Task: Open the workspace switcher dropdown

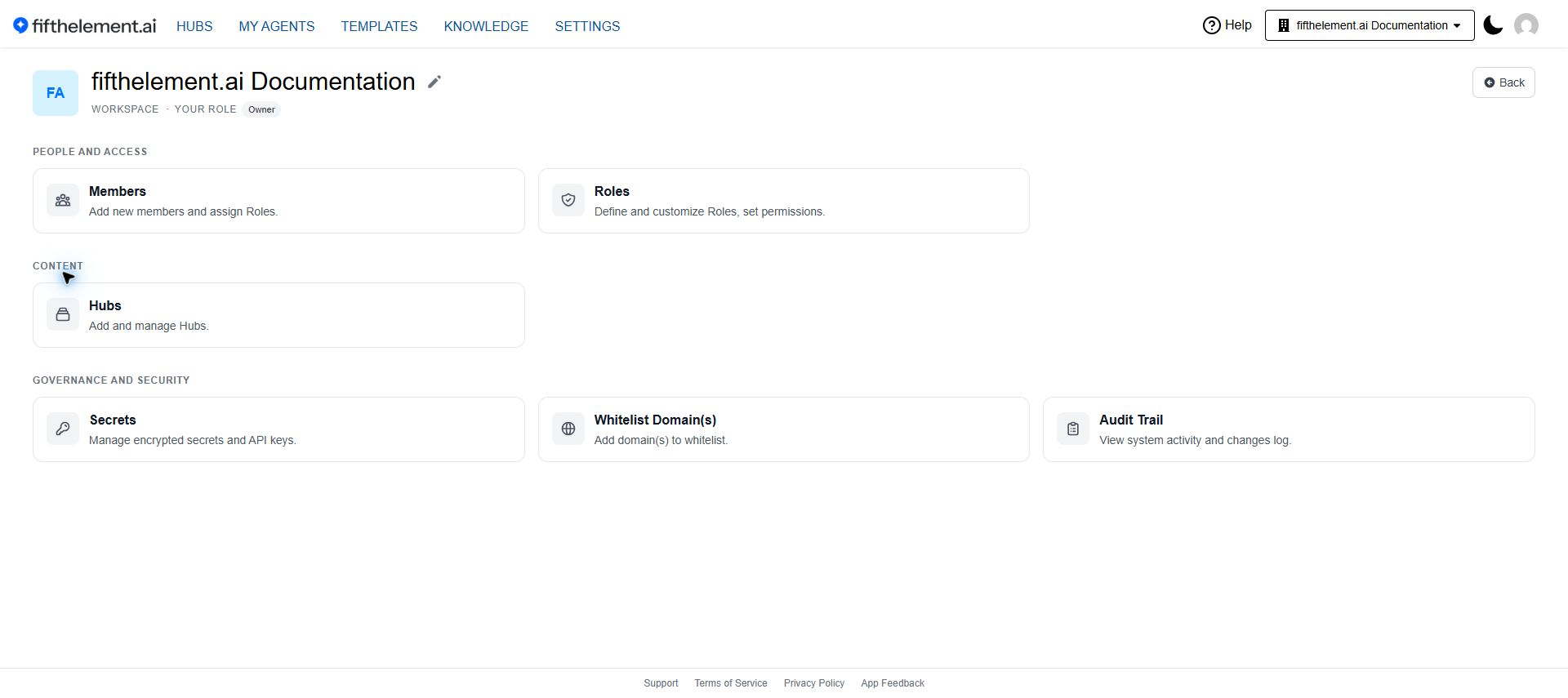Action: 1370,25
